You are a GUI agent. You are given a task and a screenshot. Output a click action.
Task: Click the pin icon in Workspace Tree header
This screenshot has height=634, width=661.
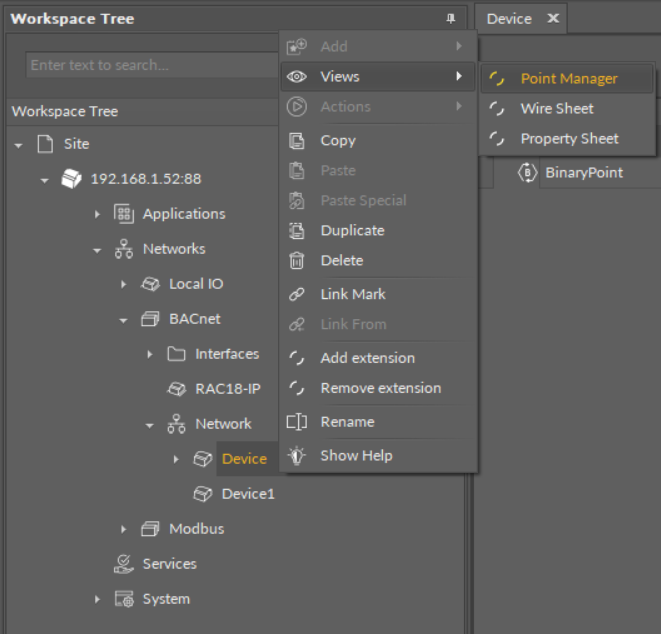click(x=450, y=19)
